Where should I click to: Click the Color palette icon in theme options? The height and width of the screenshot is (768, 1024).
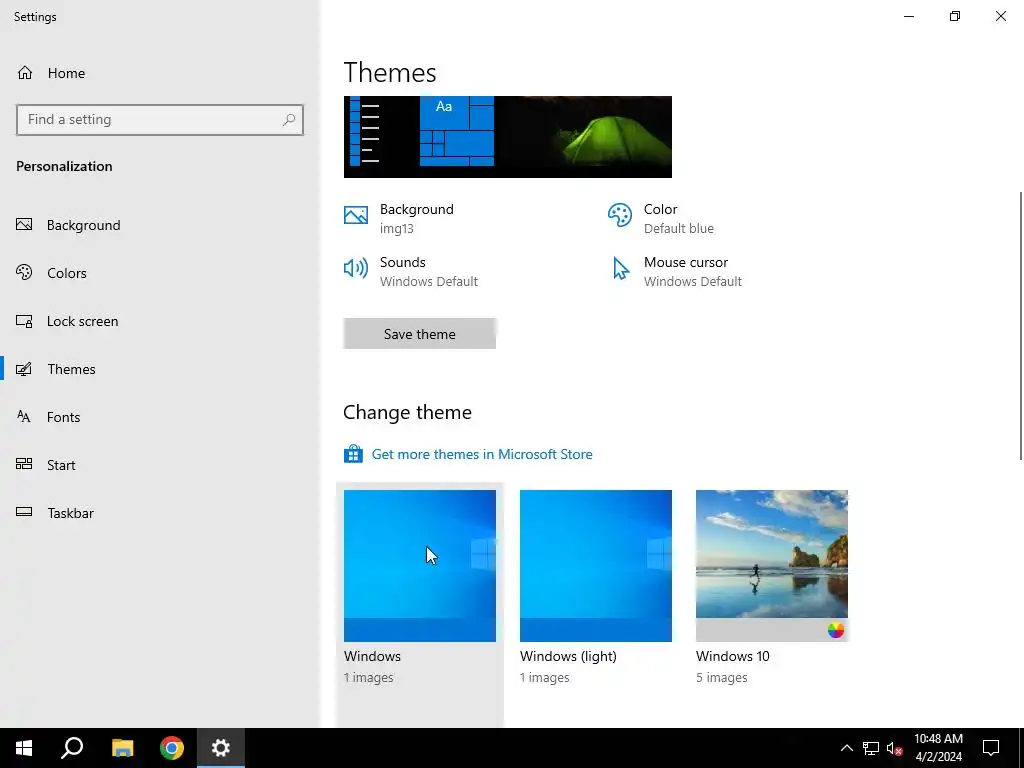click(620, 215)
